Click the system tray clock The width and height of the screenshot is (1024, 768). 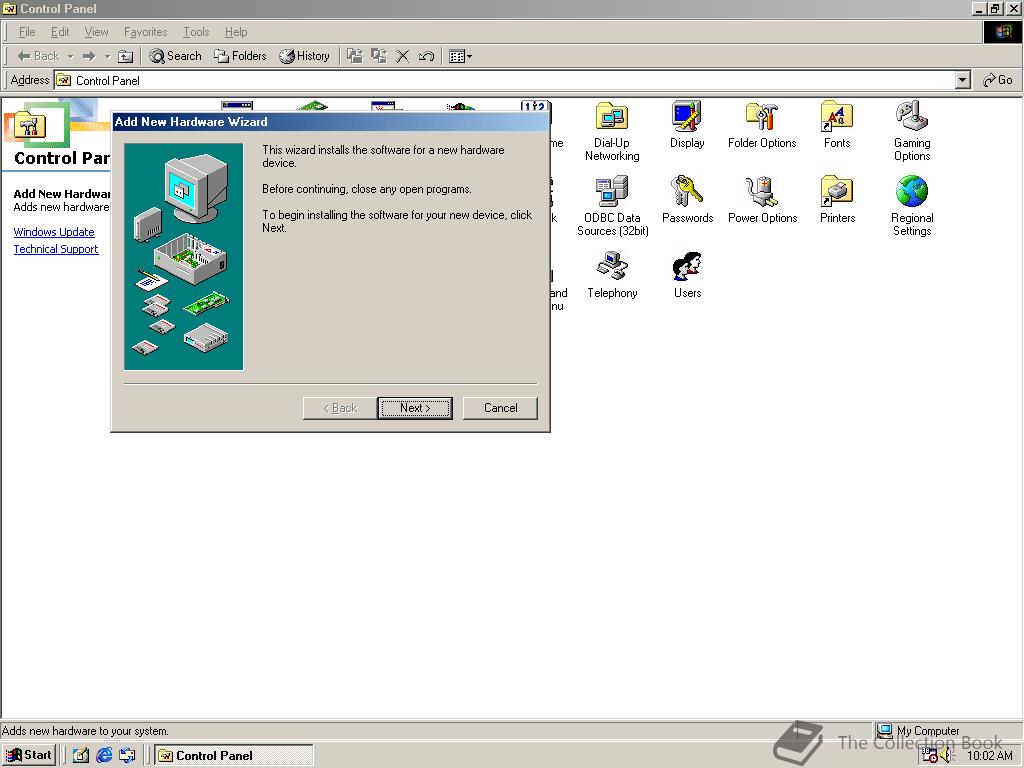coord(989,756)
